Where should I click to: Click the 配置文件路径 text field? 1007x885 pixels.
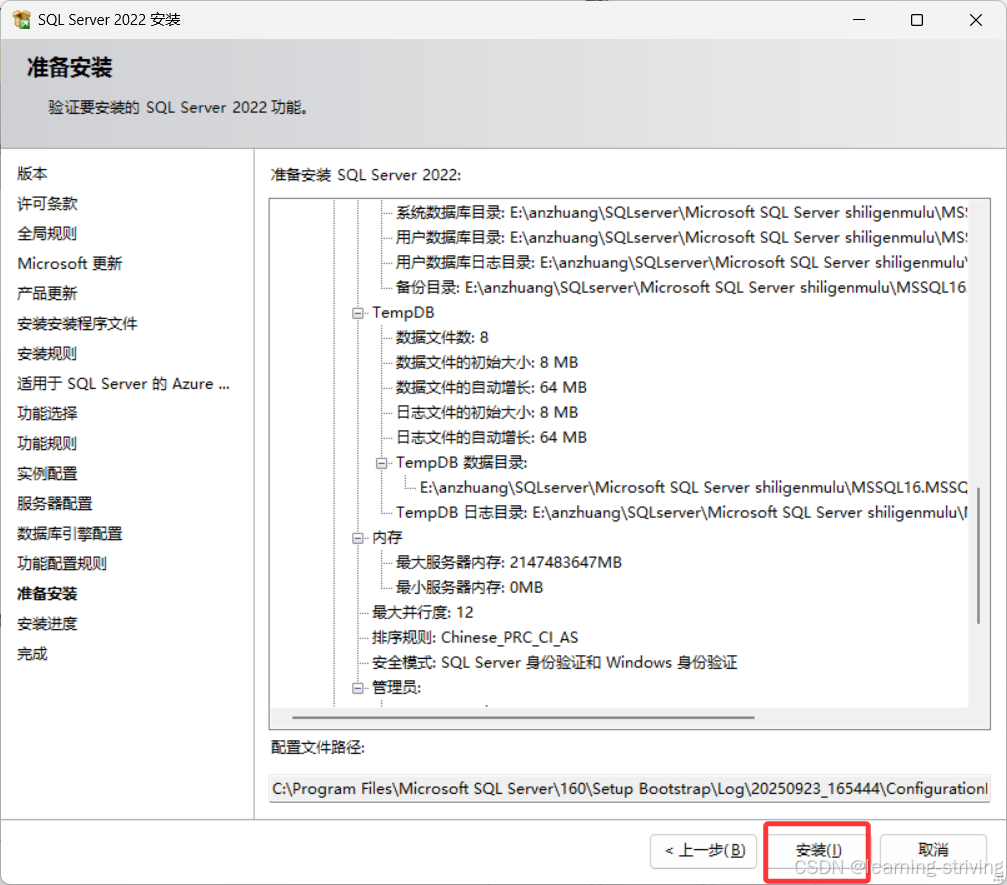tap(629, 789)
